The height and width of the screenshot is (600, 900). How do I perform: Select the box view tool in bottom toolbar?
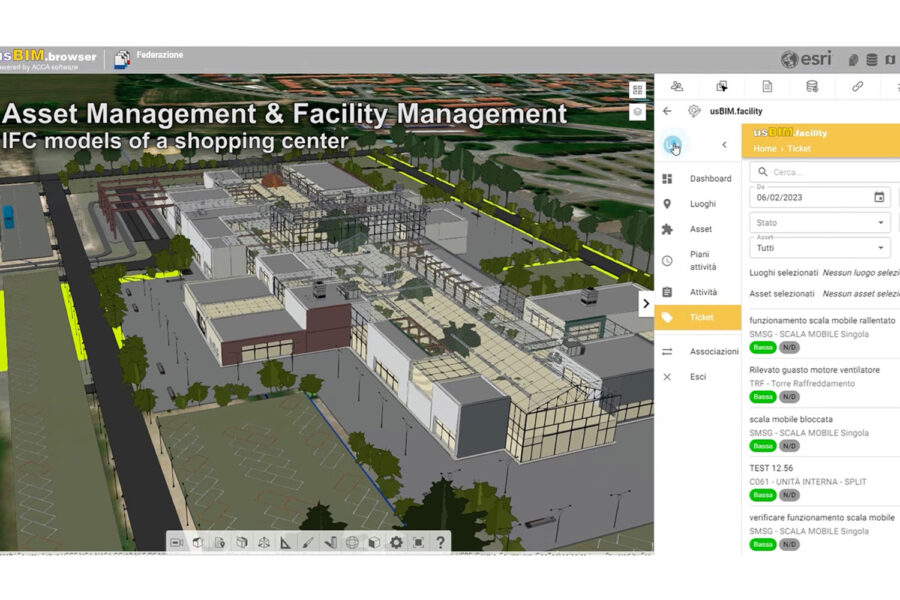pos(198,543)
